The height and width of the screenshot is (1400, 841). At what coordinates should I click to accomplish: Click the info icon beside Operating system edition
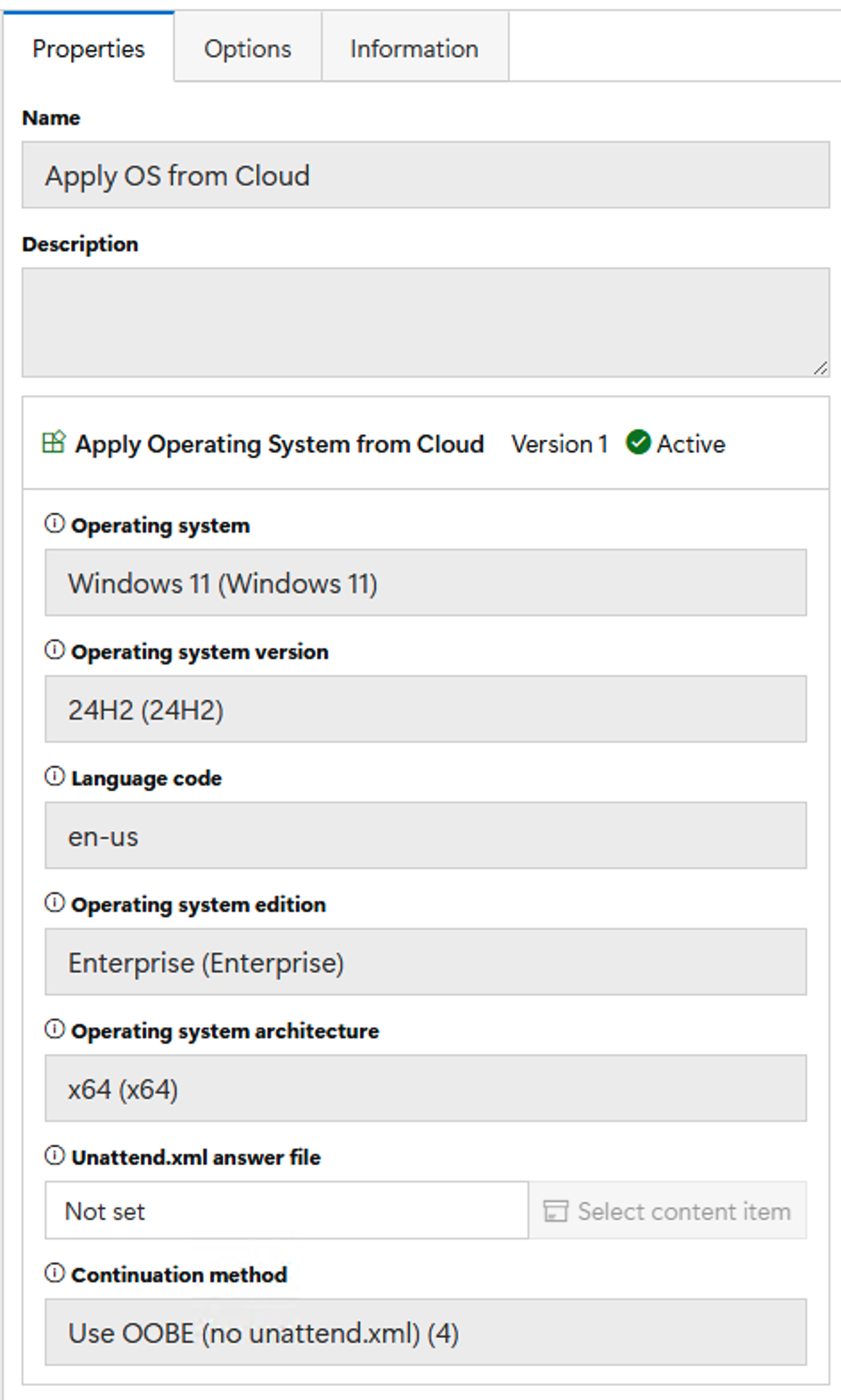pyautogui.click(x=54, y=903)
